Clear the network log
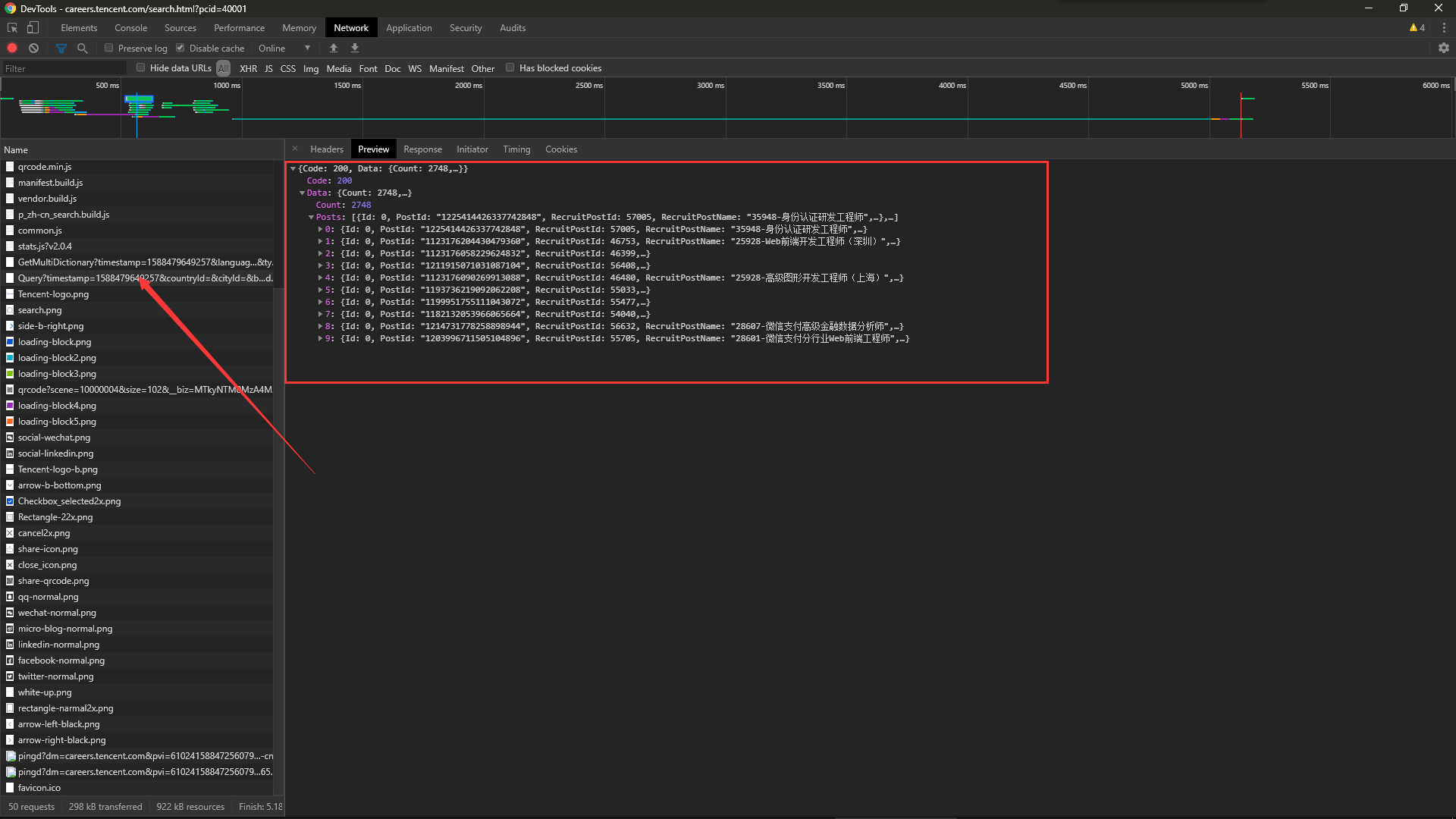Screen dimensions: 1456x819 pos(33,48)
